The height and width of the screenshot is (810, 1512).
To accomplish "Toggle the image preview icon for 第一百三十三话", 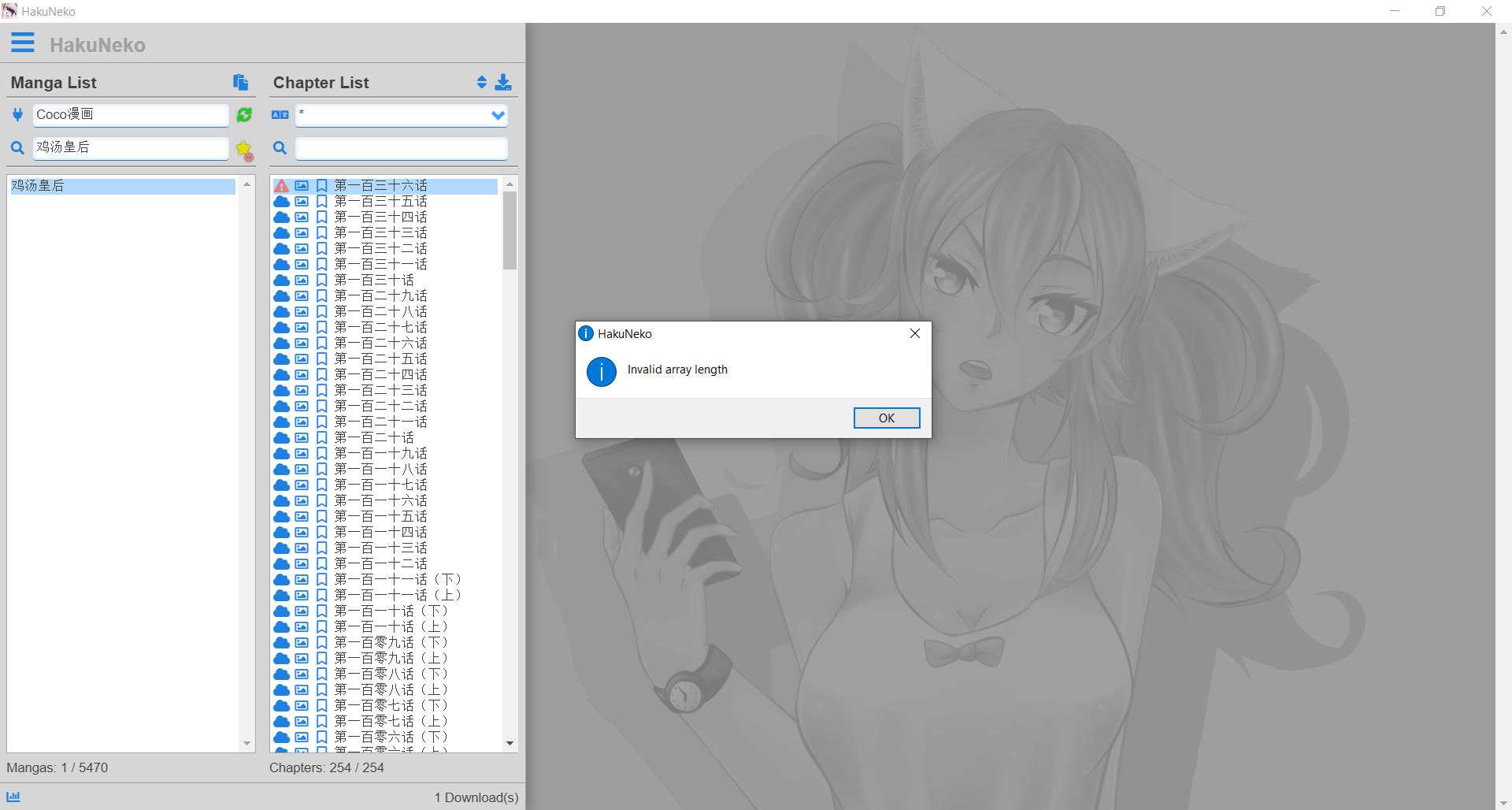I will coord(302,232).
